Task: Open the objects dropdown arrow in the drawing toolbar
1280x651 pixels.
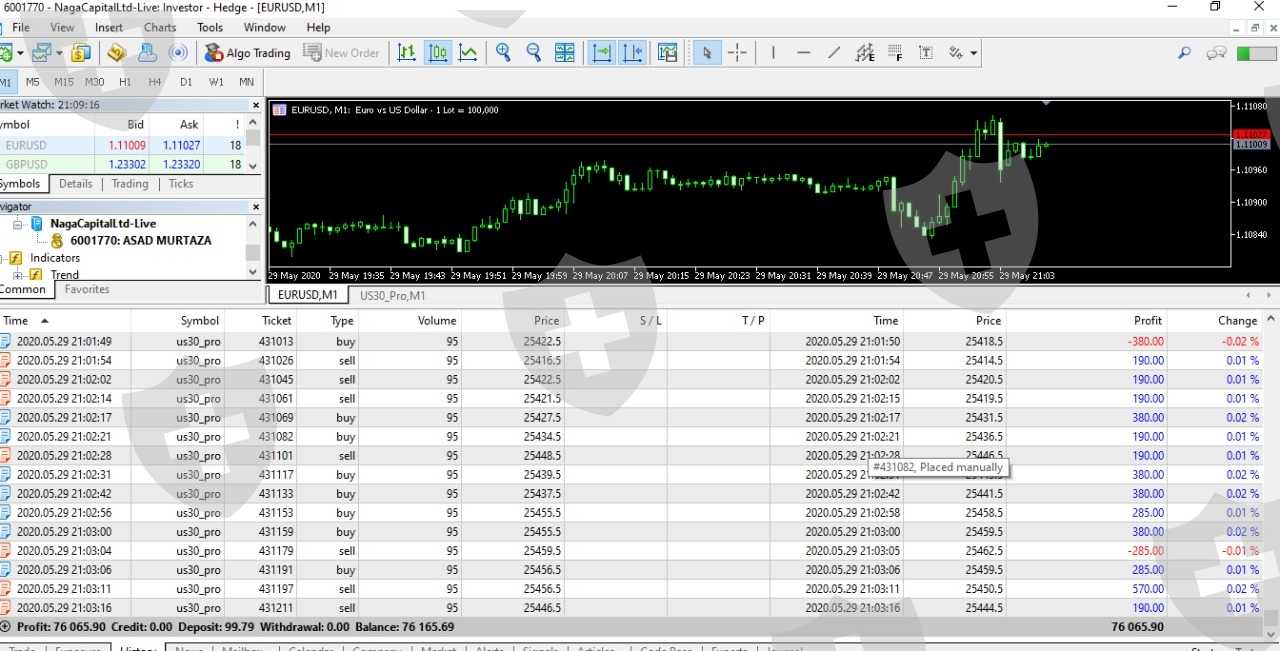Action: (973, 53)
